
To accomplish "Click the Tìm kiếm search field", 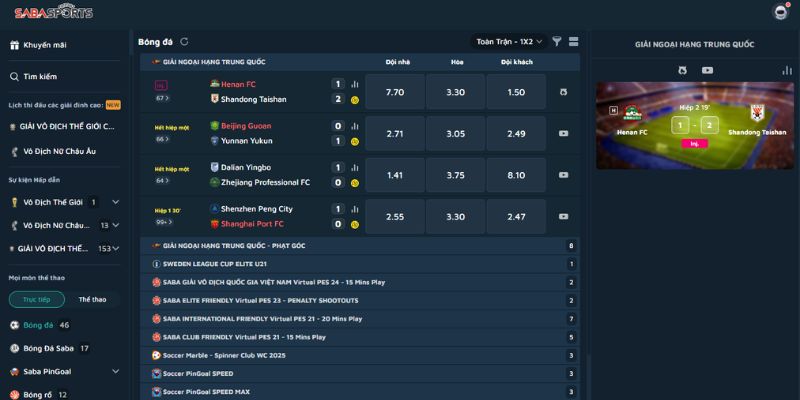I will point(40,76).
